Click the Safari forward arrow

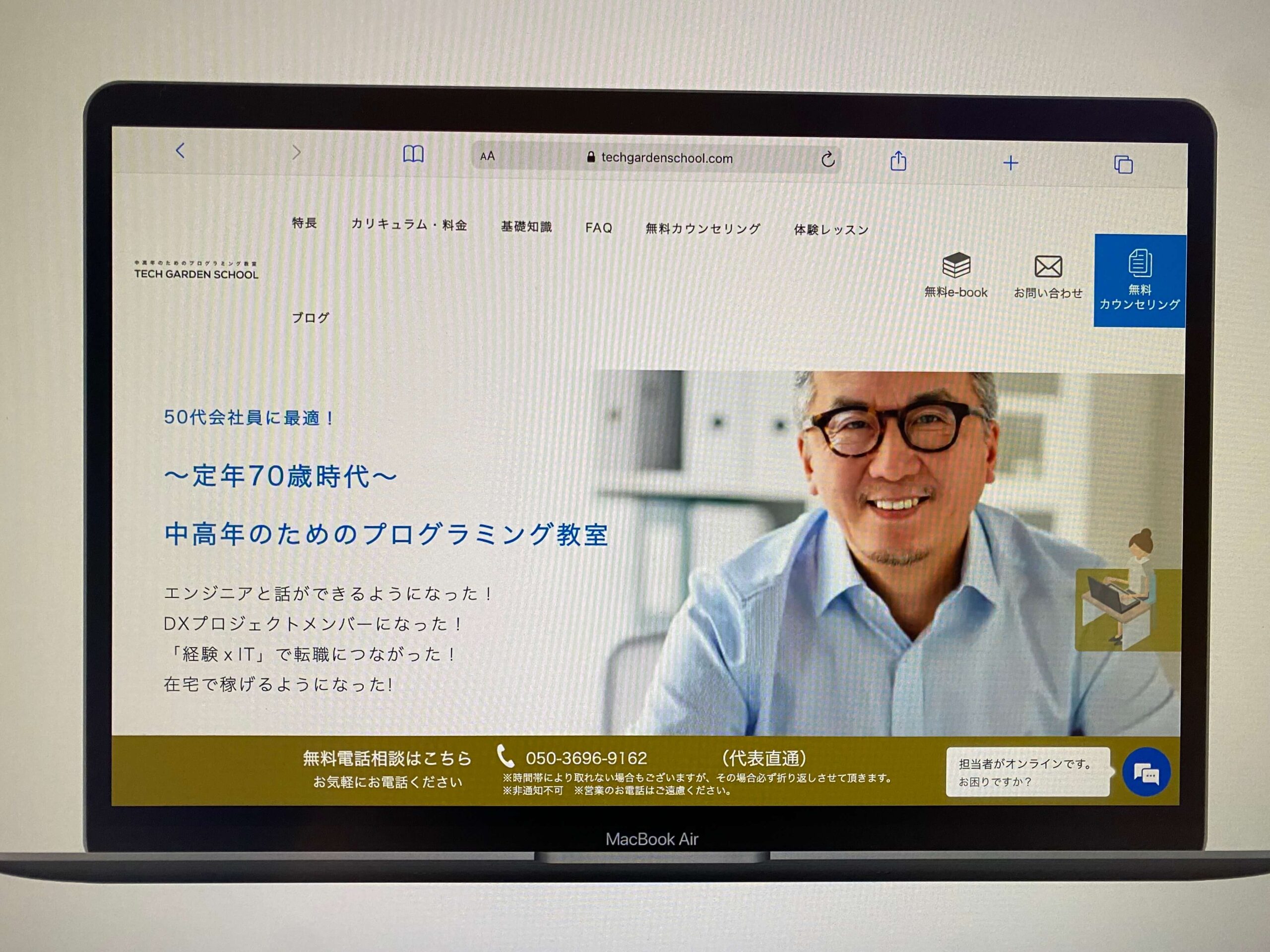pos(296,153)
